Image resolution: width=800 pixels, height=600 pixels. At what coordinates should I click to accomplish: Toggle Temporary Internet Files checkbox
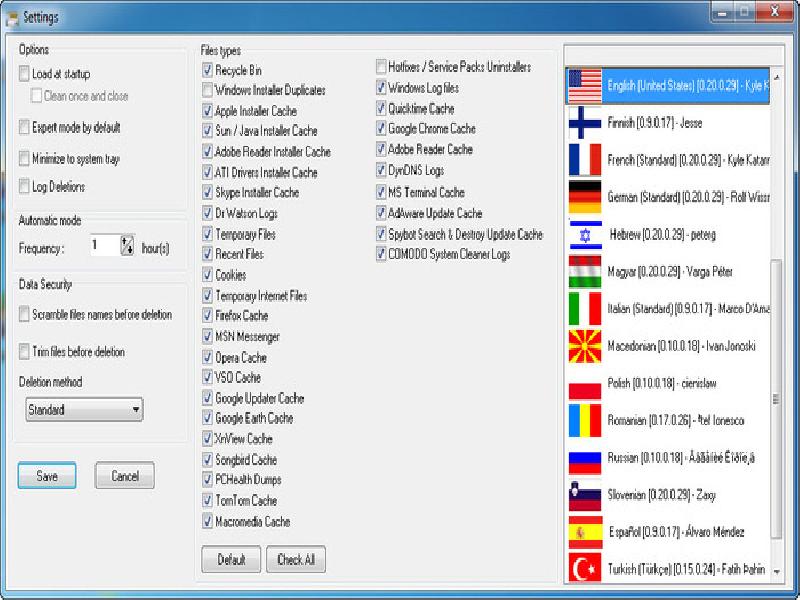point(207,295)
